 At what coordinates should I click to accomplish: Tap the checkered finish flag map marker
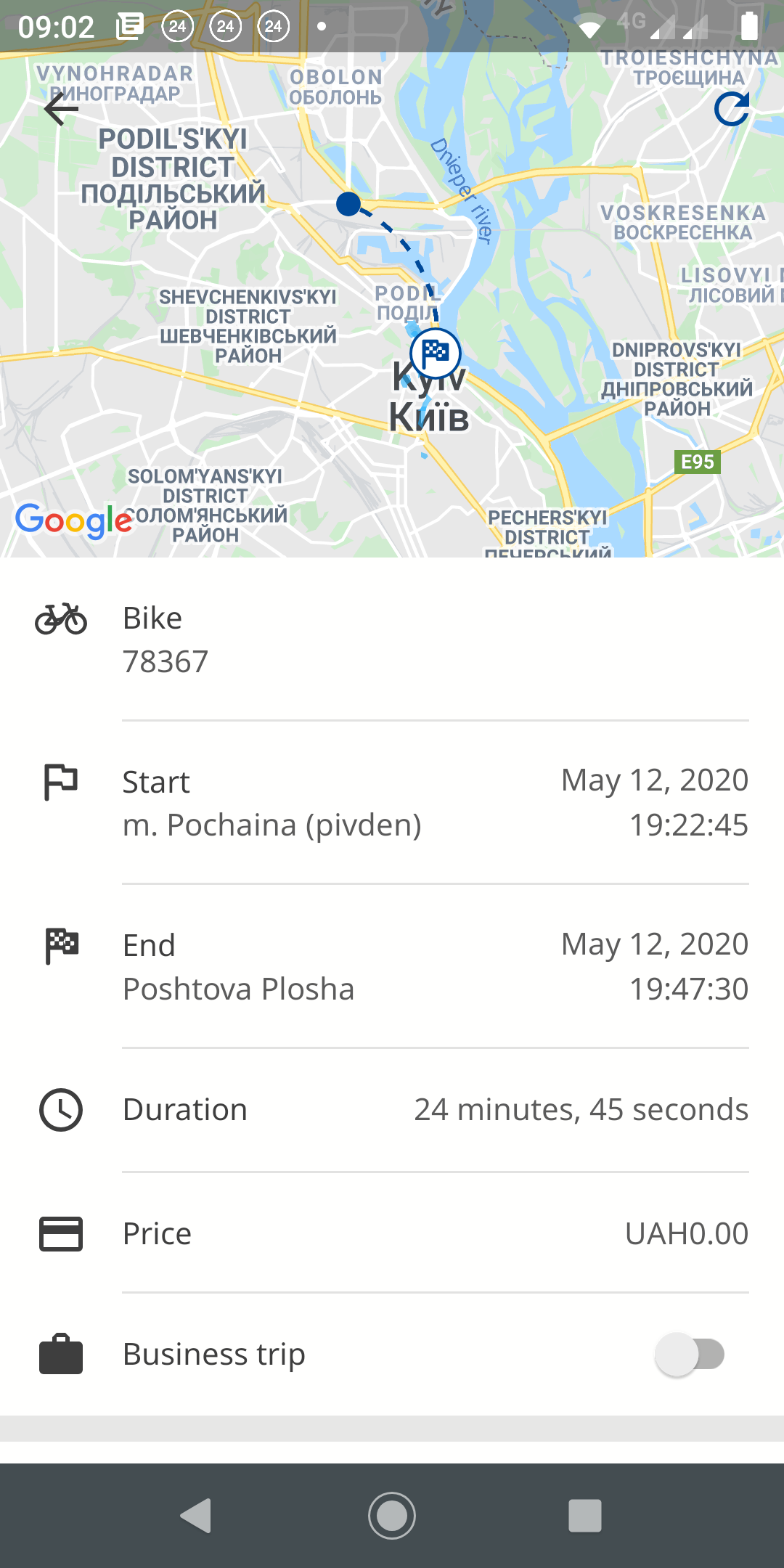coord(435,354)
